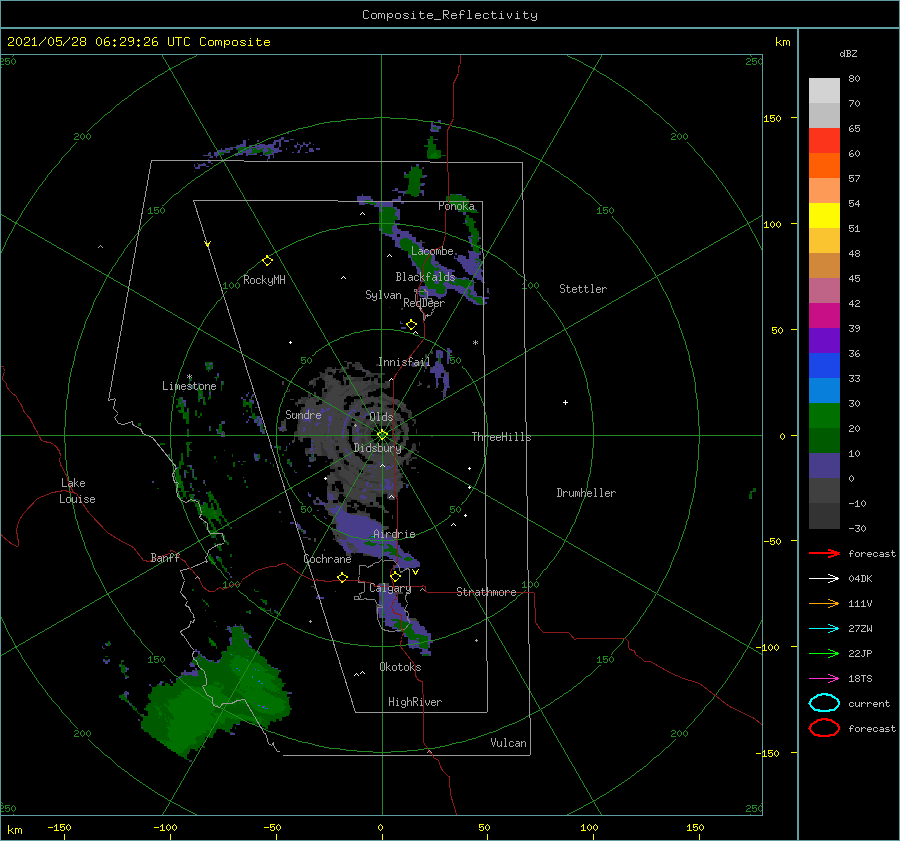Click the Lake Louise label
Screen dimensions: 900x841
[77, 491]
